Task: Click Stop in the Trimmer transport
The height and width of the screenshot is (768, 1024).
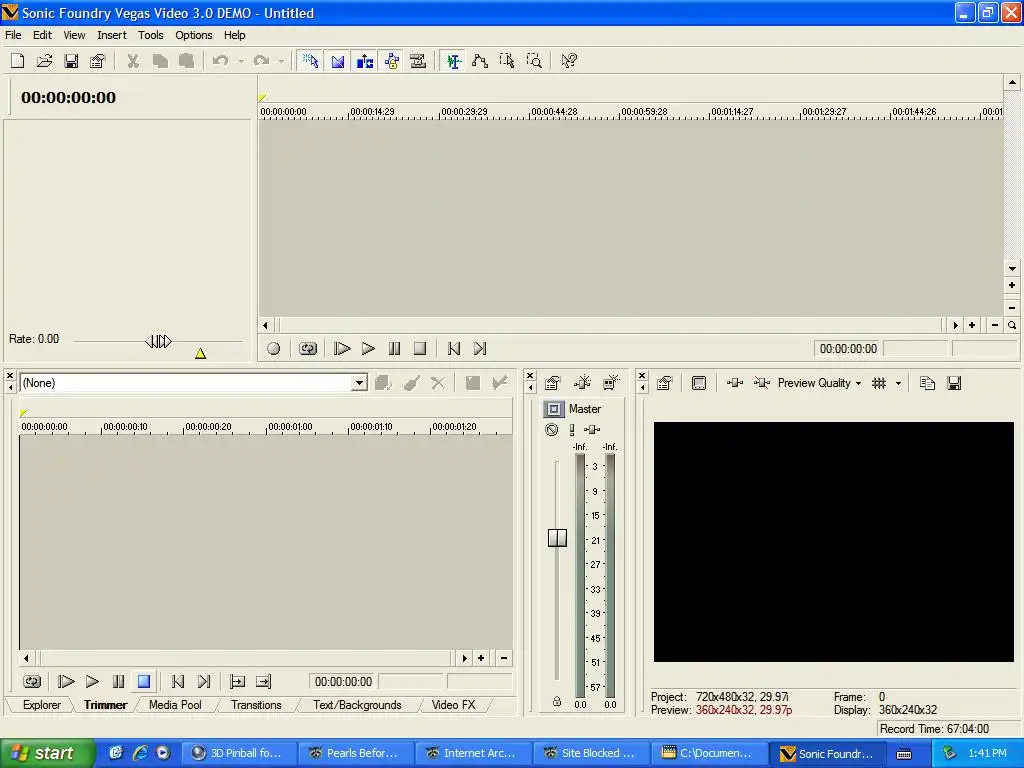Action: point(144,682)
